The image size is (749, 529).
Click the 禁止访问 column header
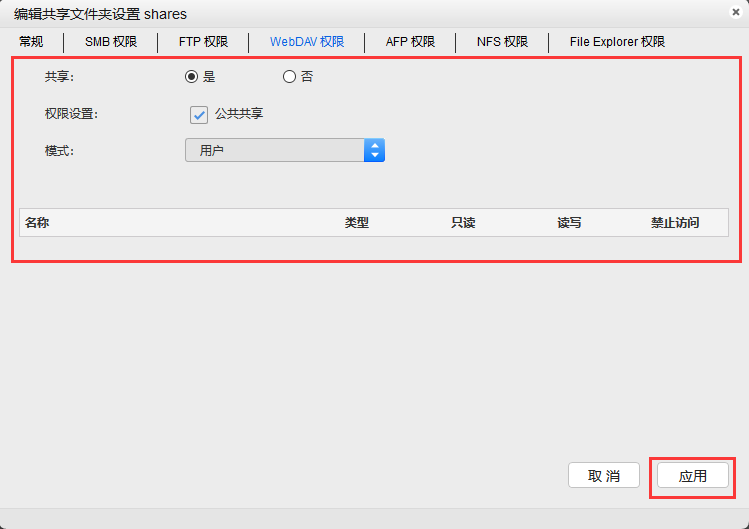pyautogui.click(x=675, y=223)
